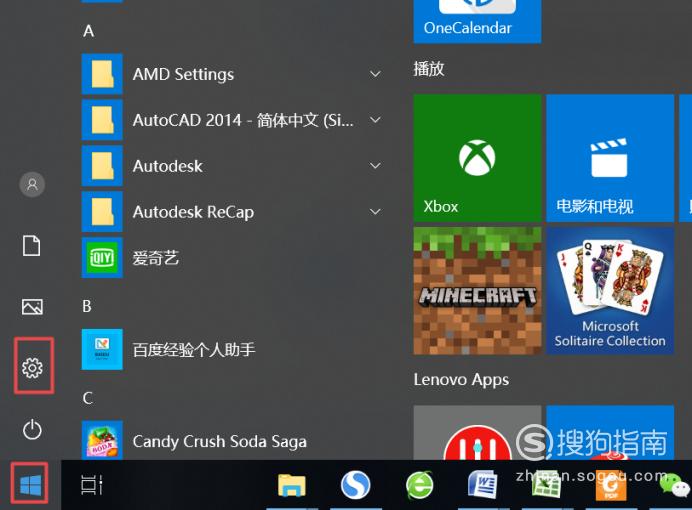Open the red Lenovo app tile
The image size is (692, 510).
478,433
